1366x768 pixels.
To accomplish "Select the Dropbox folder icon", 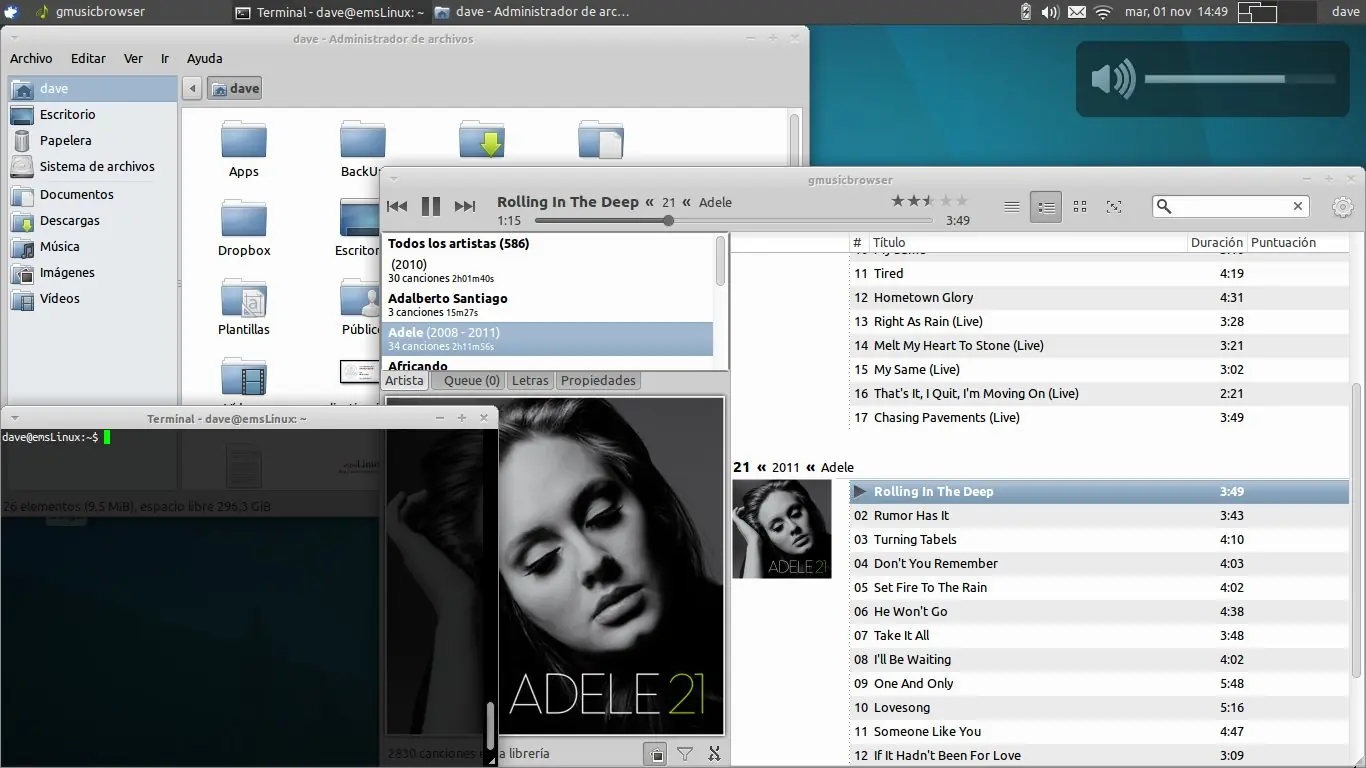I will coord(244,218).
